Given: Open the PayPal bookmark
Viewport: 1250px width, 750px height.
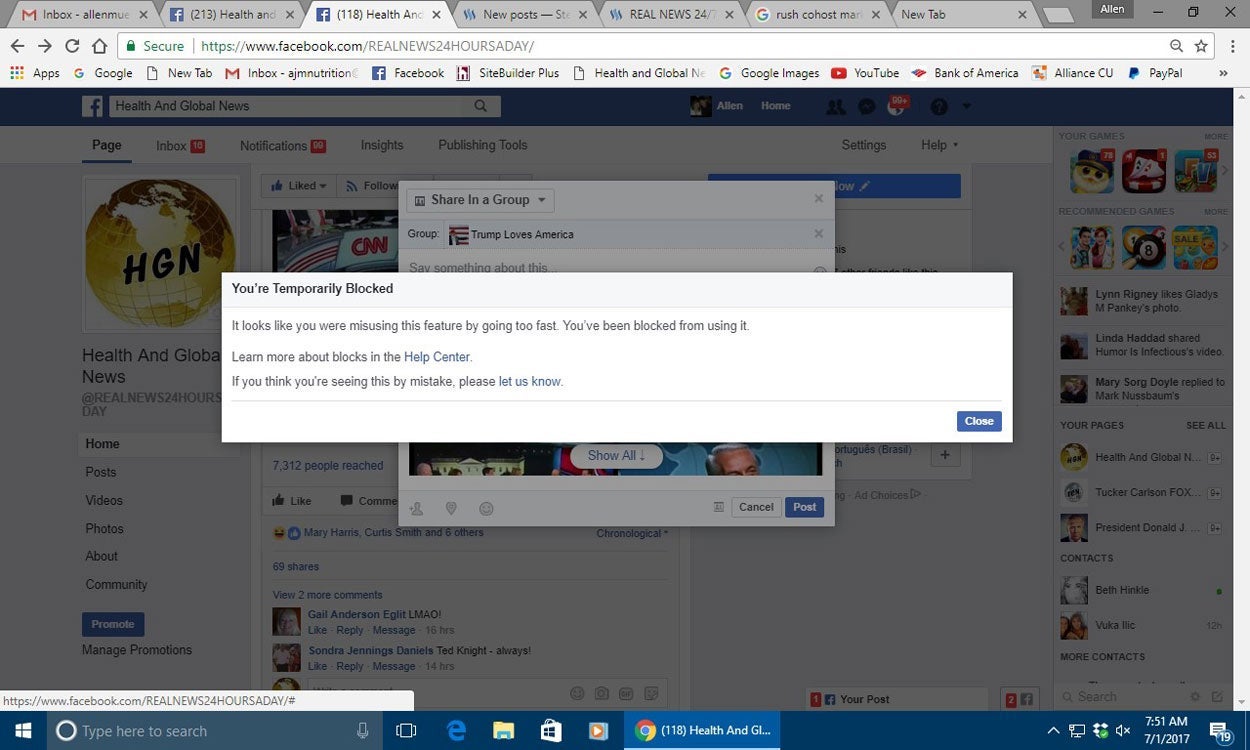Looking at the screenshot, I should (x=1154, y=73).
